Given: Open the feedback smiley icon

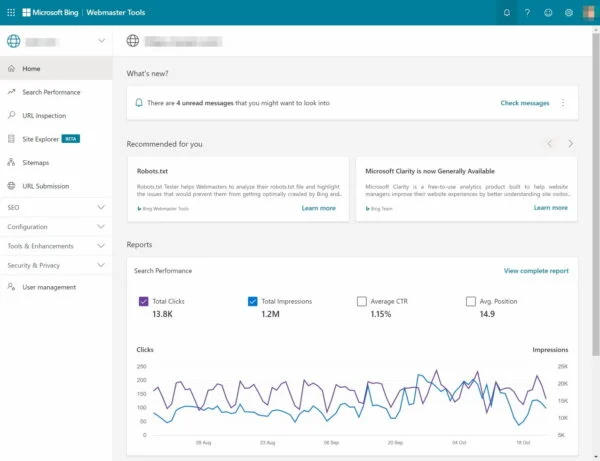Looking at the screenshot, I should tap(548, 13).
